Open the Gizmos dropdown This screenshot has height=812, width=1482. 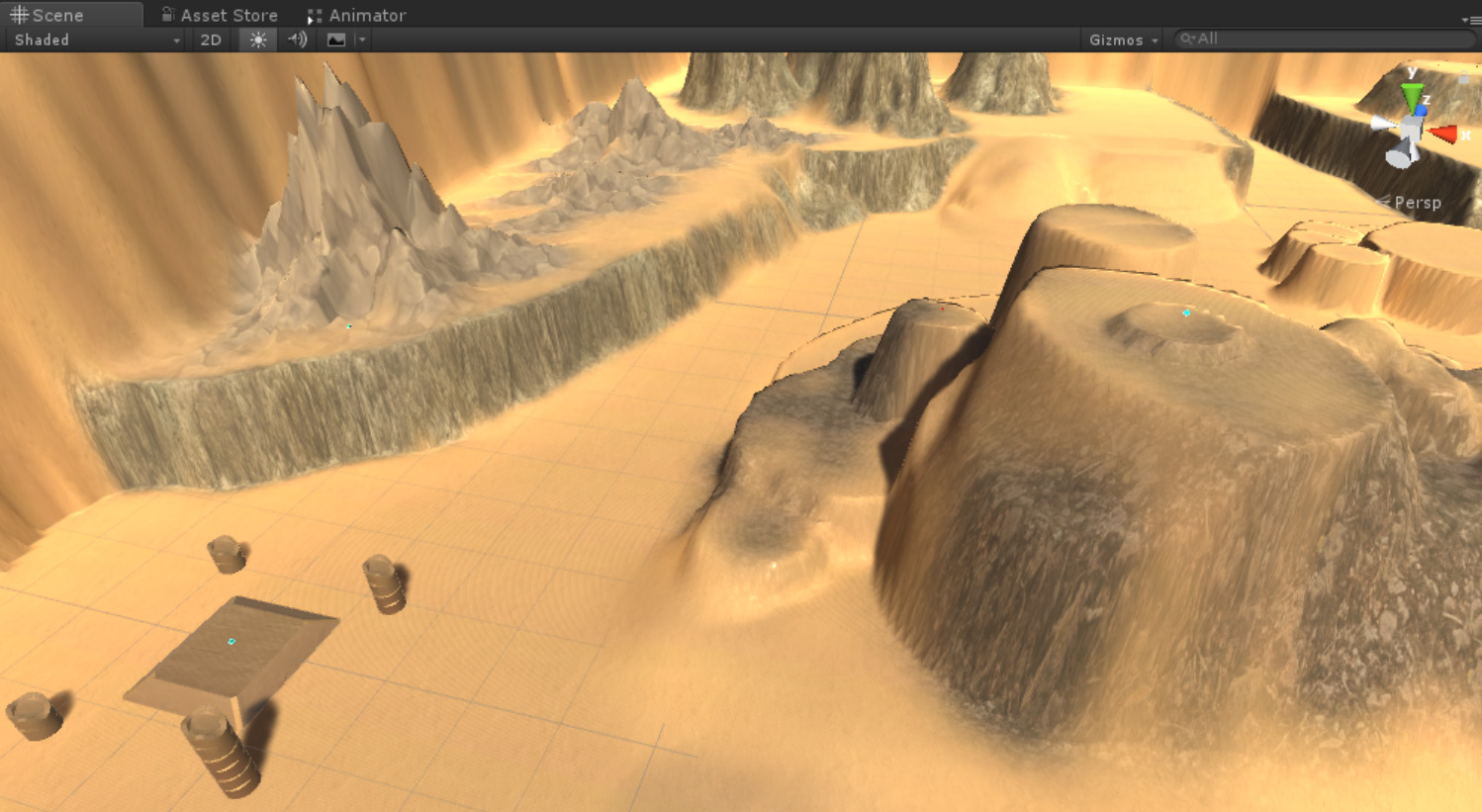coord(1123,40)
